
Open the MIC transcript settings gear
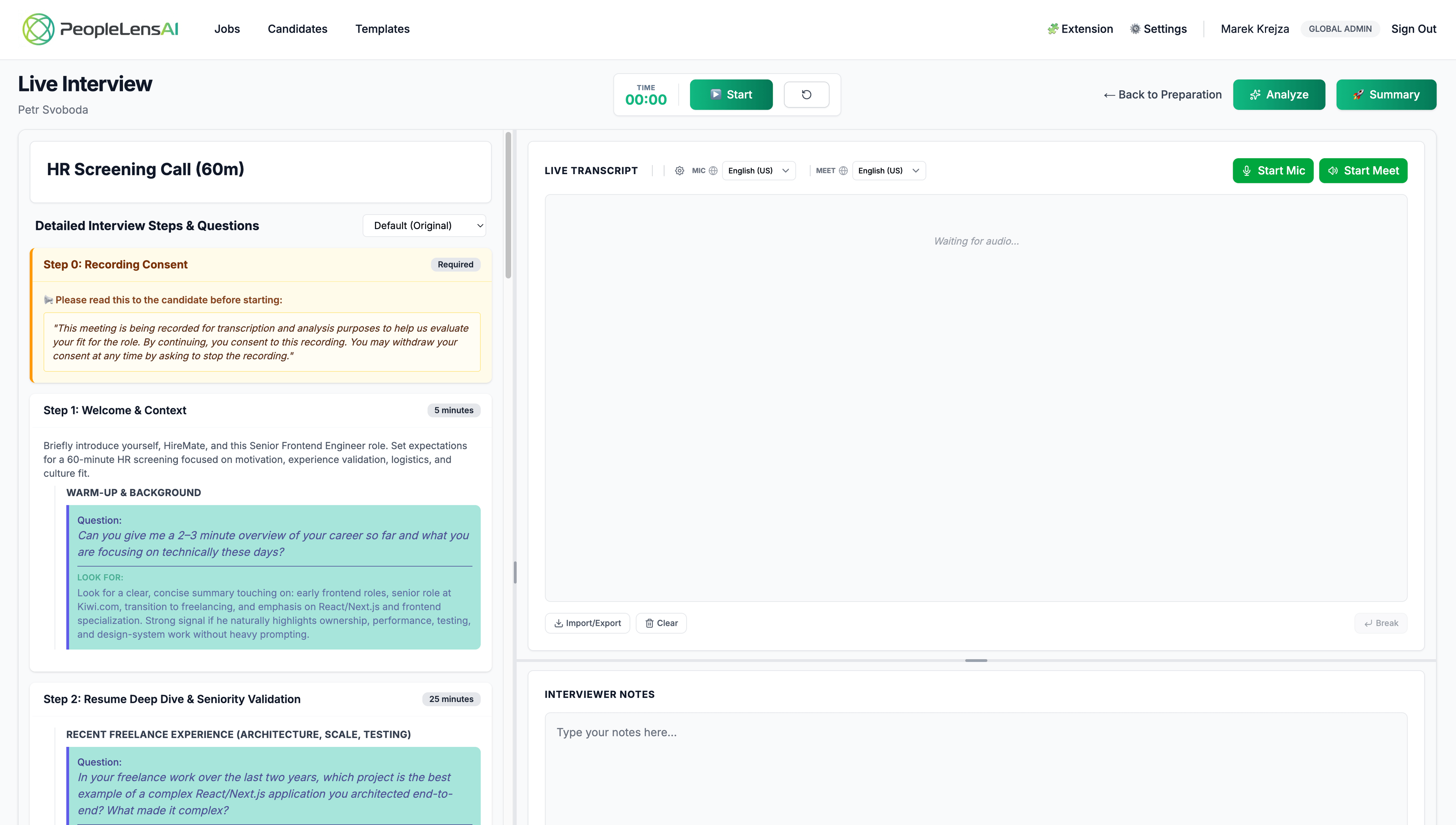(x=679, y=171)
